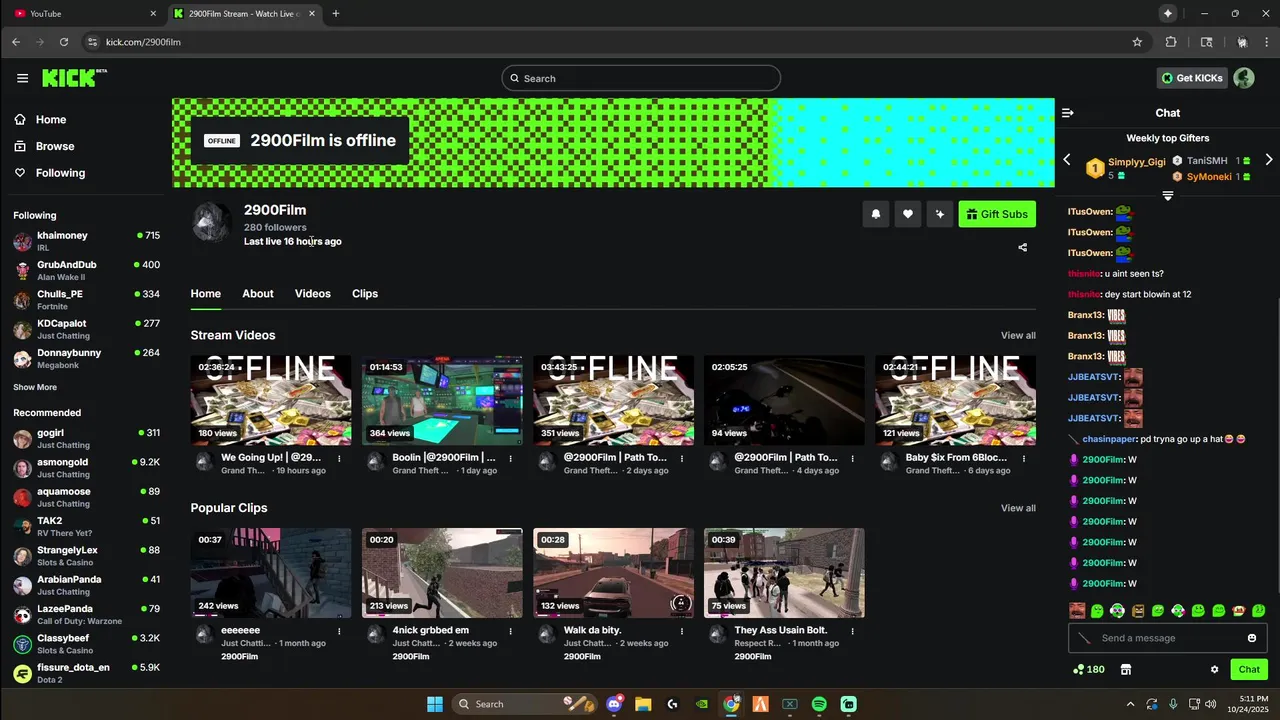
Task: Open a new browser tab
Action: click(x=336, y=14)
